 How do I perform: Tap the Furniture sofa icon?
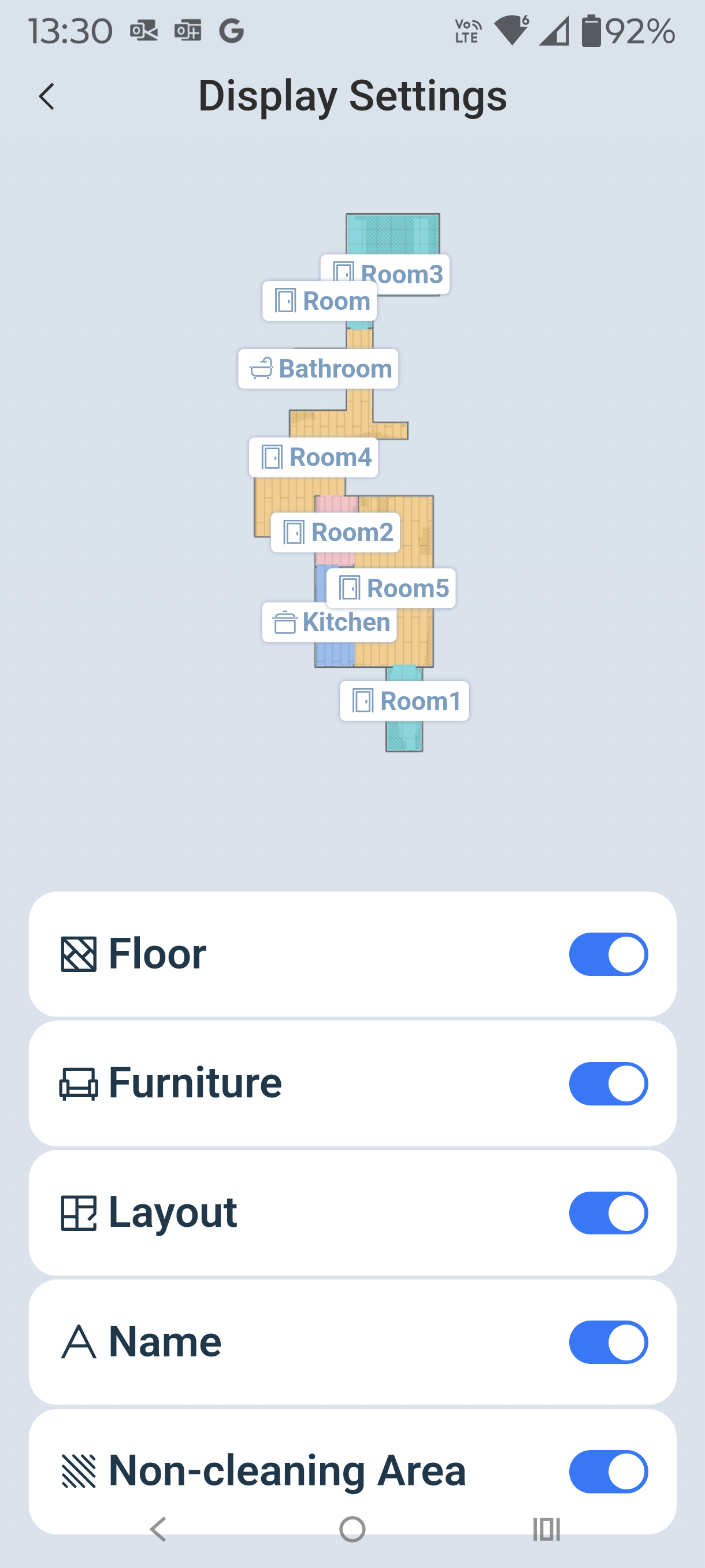tap(79, 1084)
